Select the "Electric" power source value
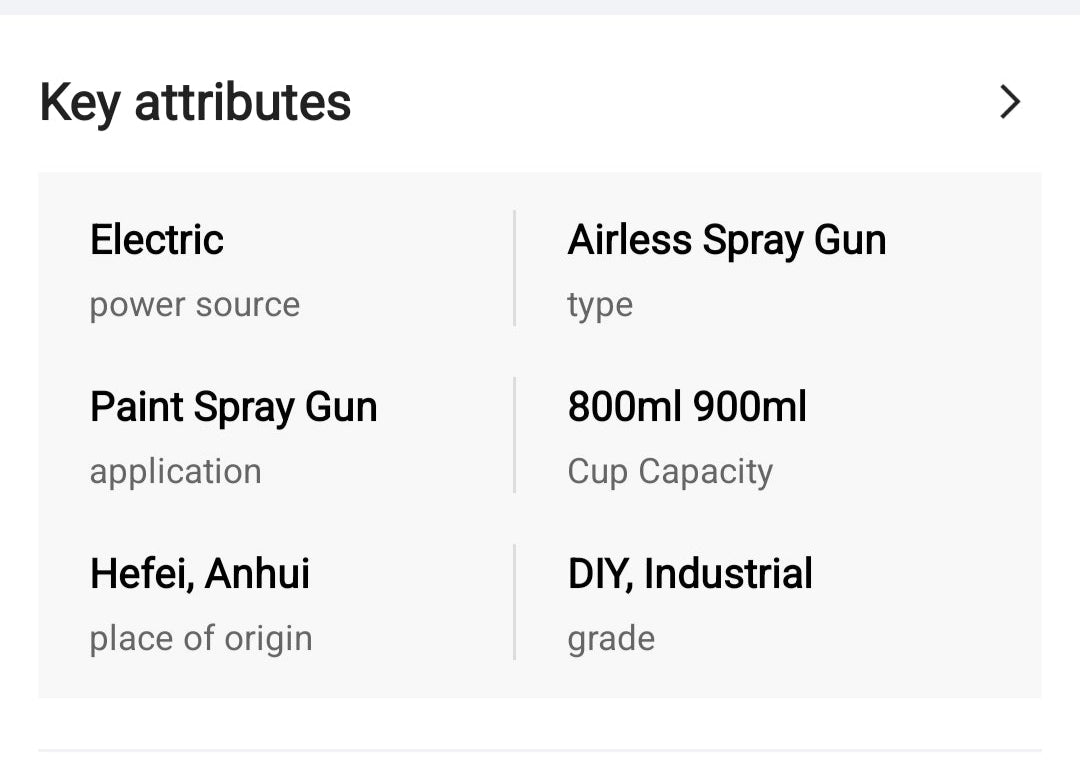1080x766 pixels. click(157, 240)
